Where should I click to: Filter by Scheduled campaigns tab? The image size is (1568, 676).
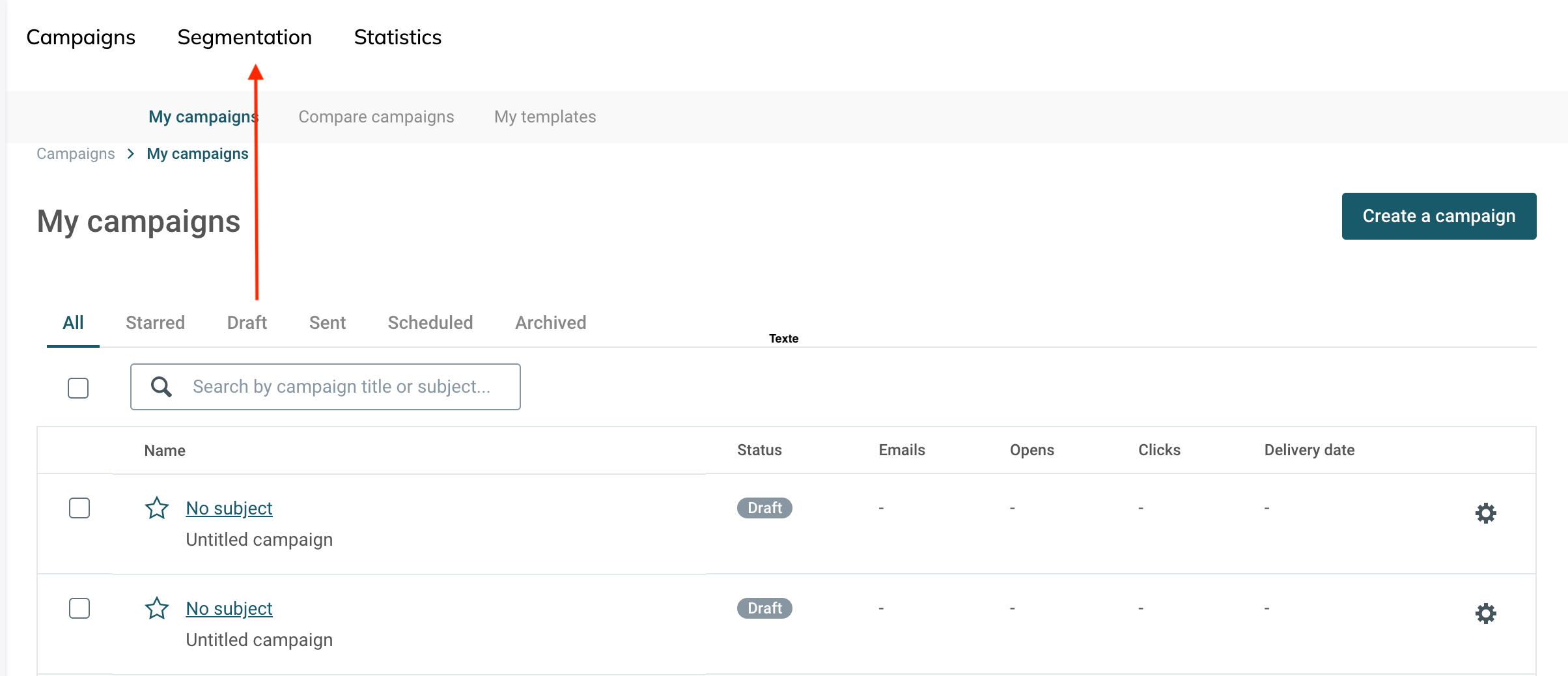pos(430,322)
